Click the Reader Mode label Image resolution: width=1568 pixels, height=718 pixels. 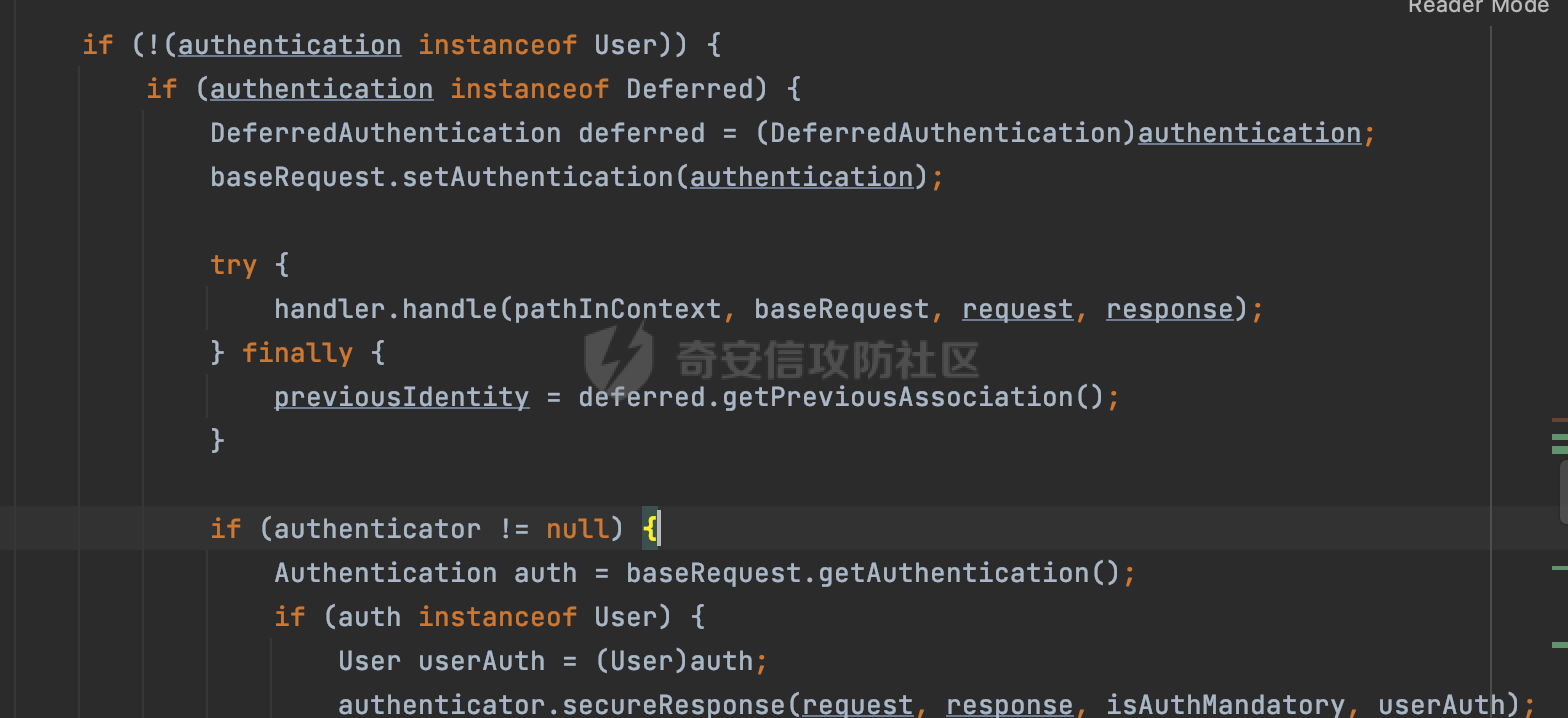[x=1478, y=7]
